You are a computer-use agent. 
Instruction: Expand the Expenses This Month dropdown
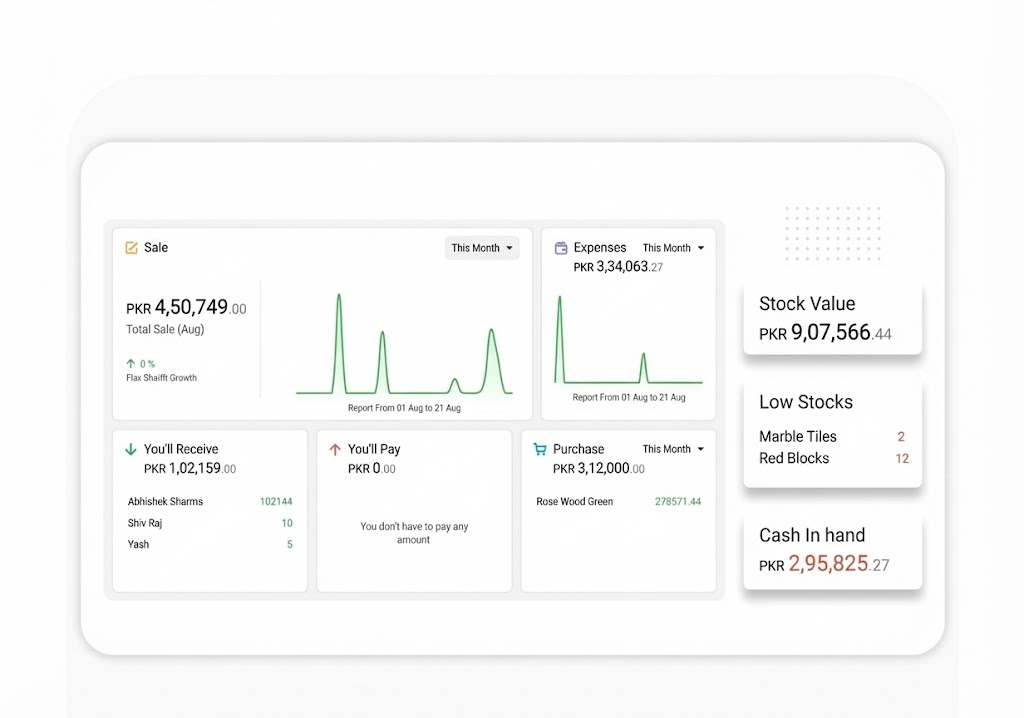[x=673, y=248]
